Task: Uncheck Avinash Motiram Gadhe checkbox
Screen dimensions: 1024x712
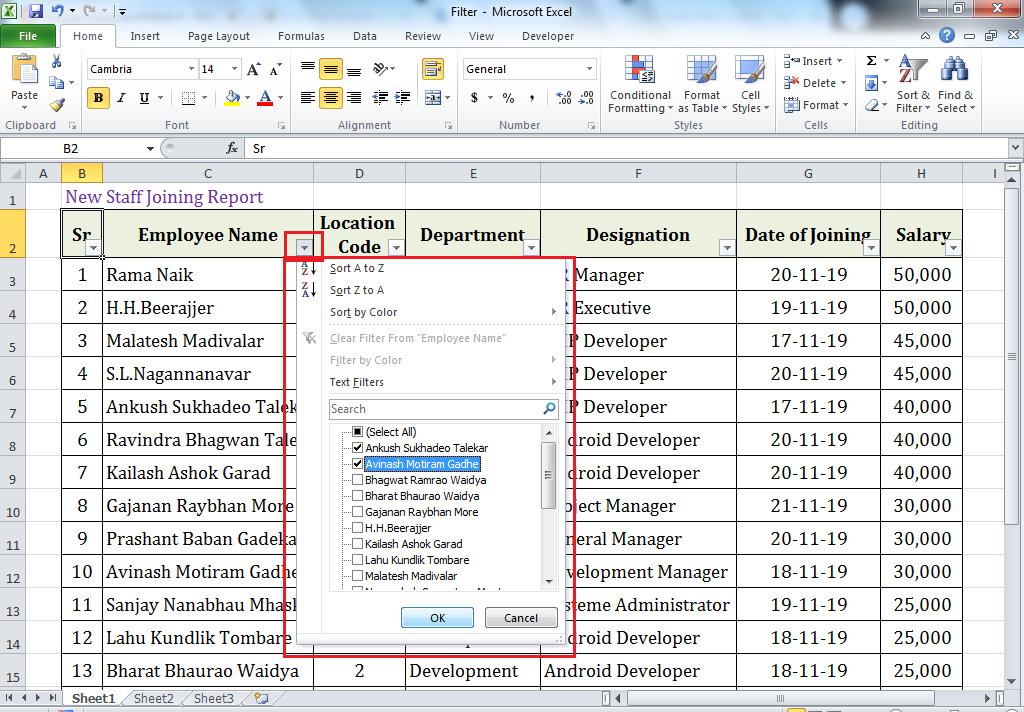Action: point(357,464)
